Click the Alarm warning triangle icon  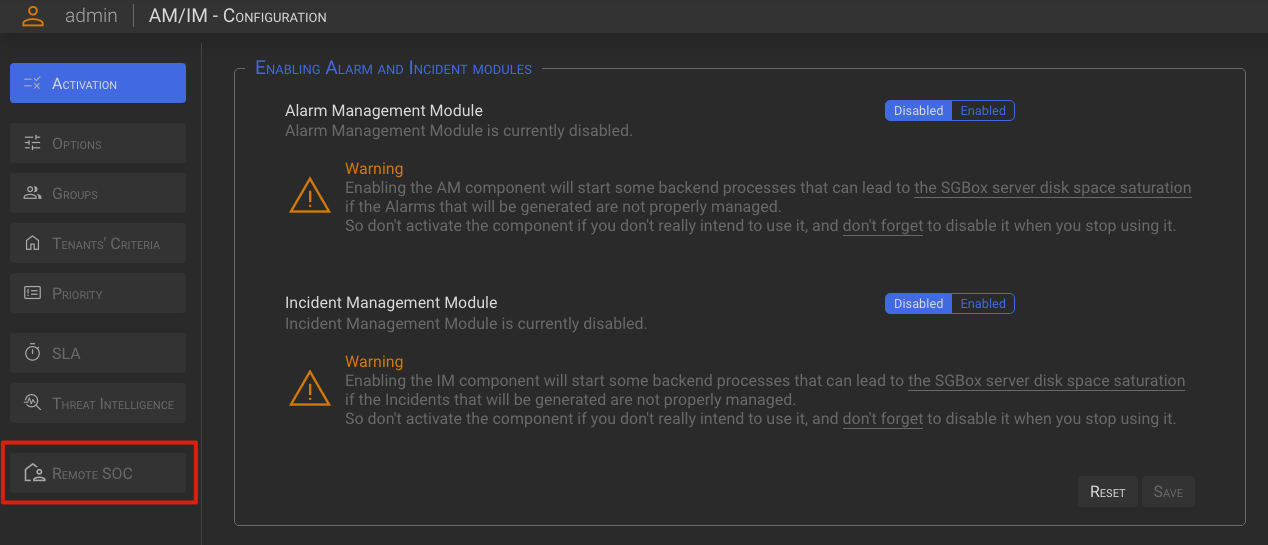(310, 195)
